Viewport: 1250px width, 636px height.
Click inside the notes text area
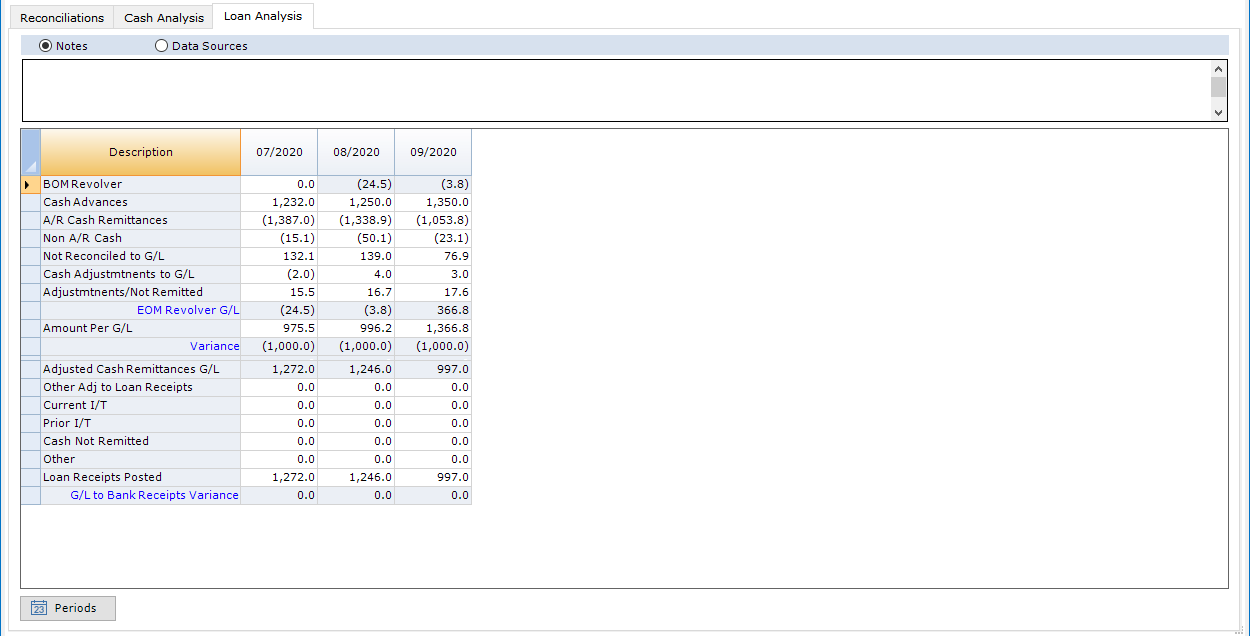click(615, 90)
